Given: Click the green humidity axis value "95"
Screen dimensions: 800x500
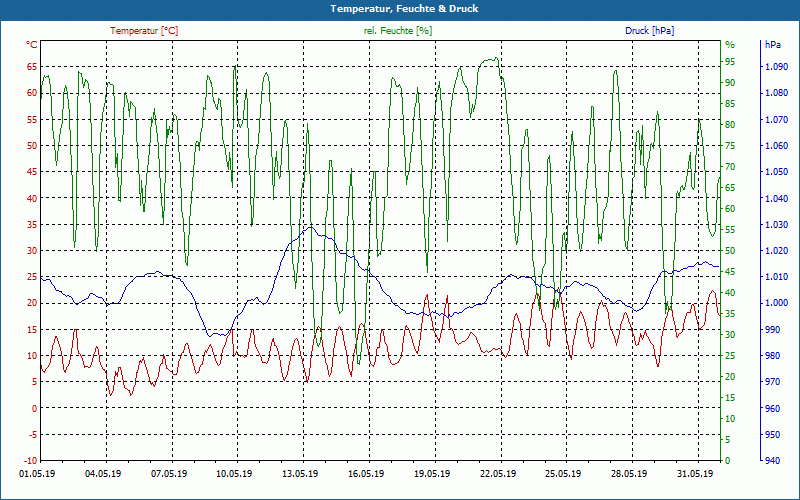Looking at the screenshot, I should click(x=730, y=62).
